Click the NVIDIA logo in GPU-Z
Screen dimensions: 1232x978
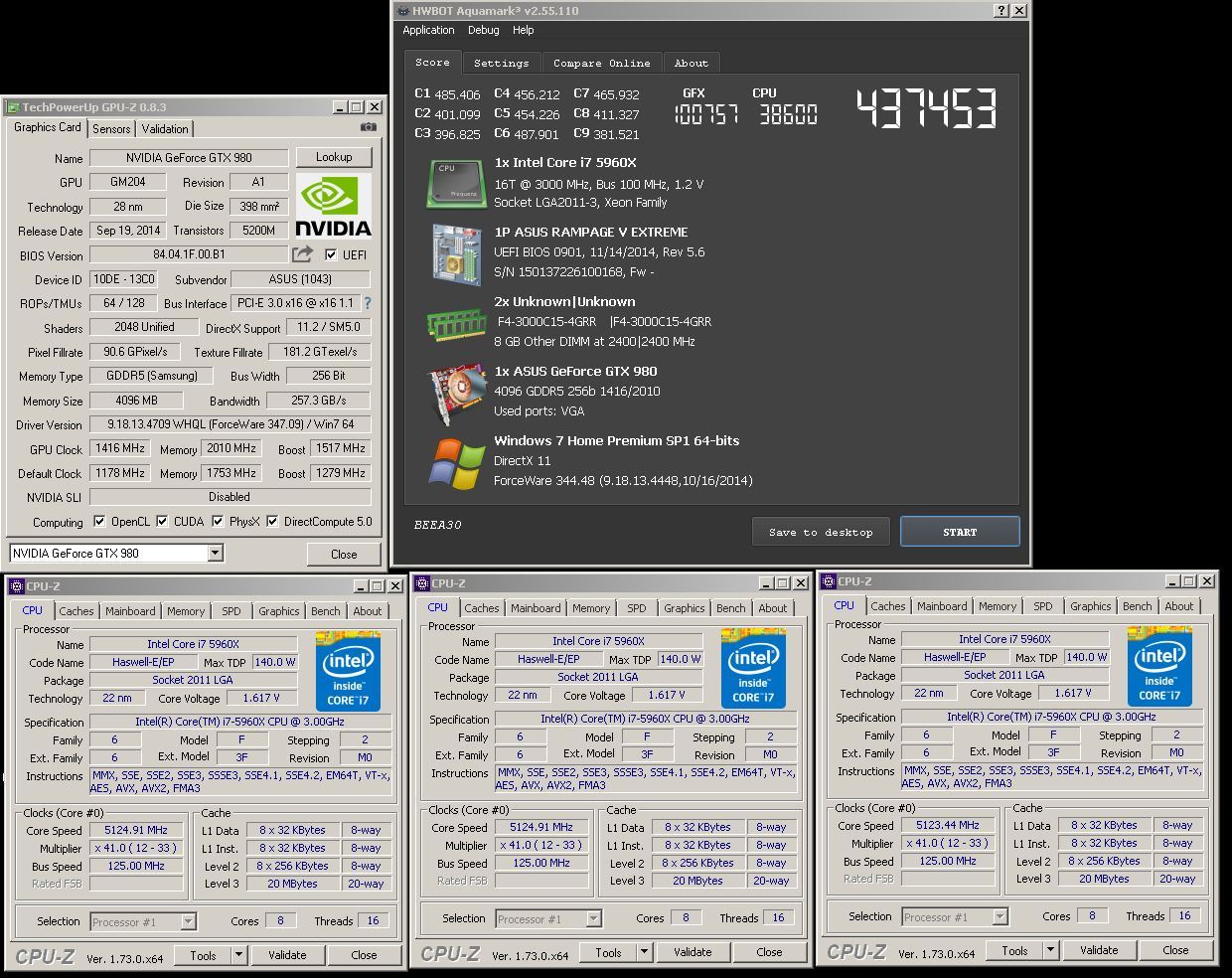pyautogui.click(x=334, y=207)
